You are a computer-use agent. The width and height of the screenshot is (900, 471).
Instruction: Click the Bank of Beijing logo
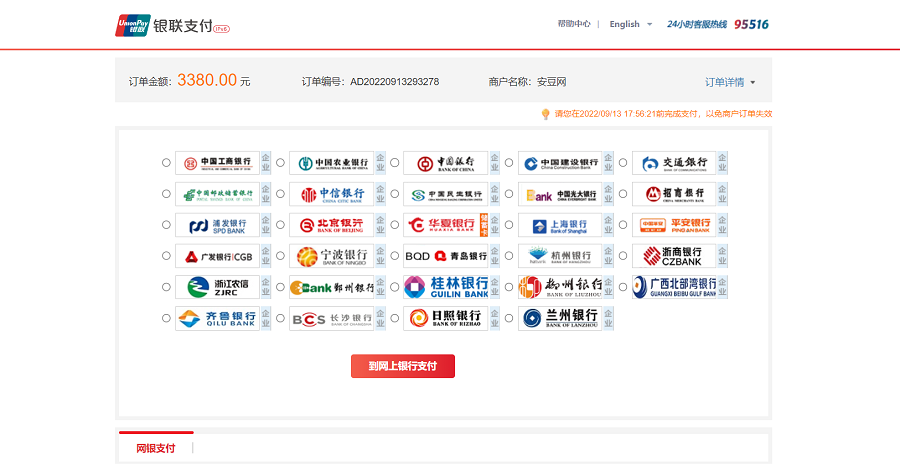(x=332, y=225)
